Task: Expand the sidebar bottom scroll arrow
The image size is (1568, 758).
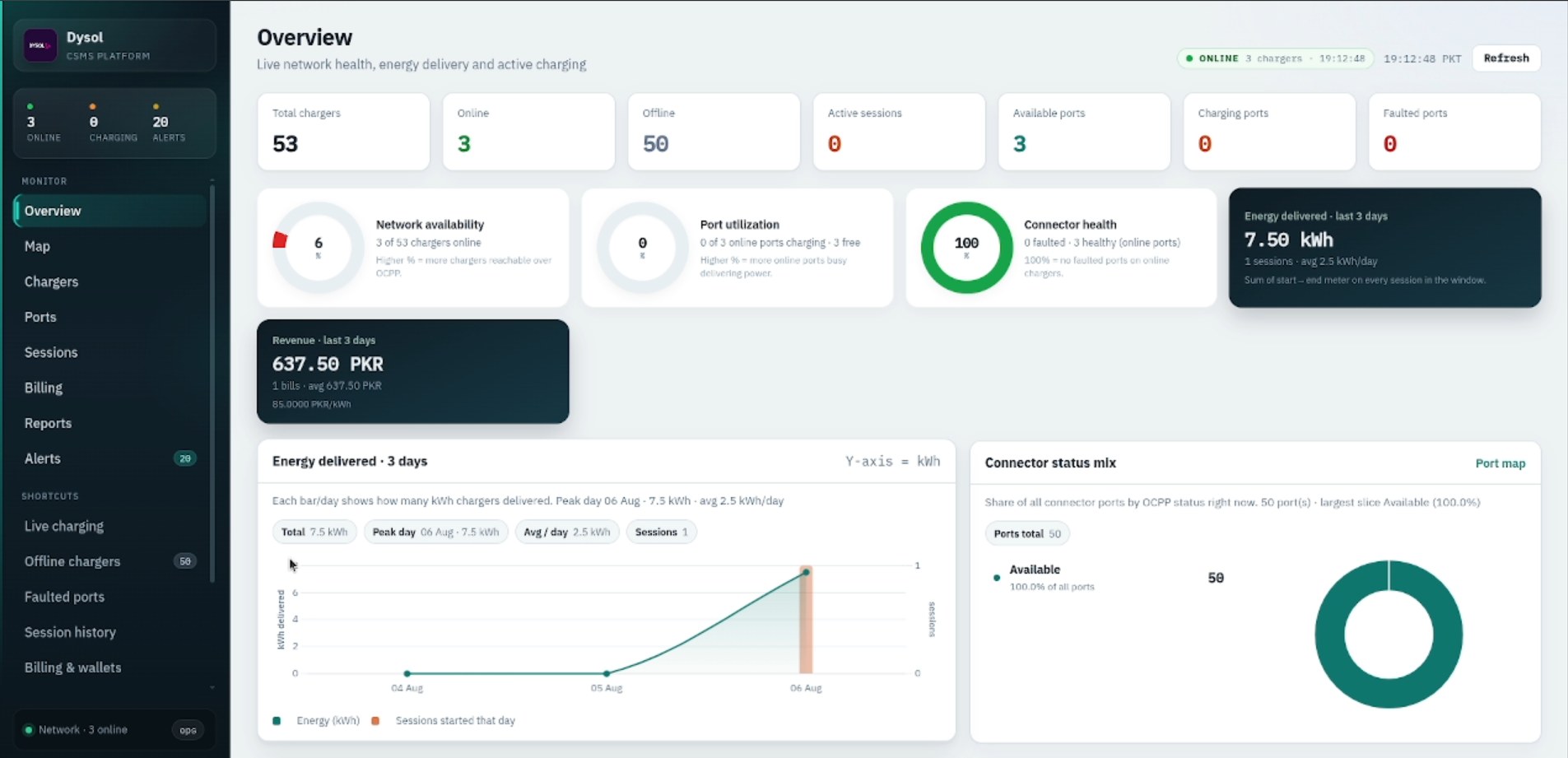Action: [212, 687]
